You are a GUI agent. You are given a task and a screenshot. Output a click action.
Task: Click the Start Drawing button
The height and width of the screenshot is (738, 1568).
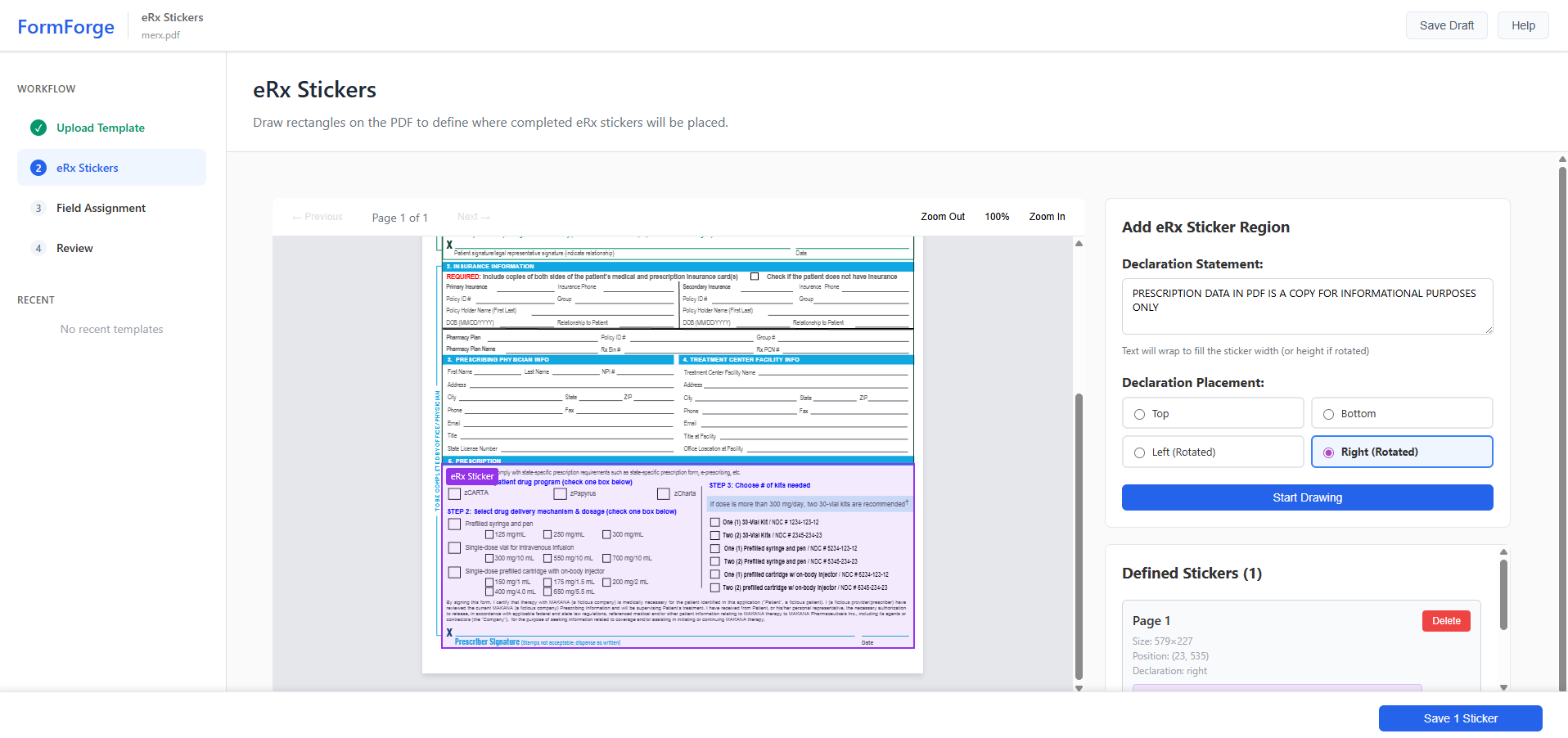(1307, 497)
